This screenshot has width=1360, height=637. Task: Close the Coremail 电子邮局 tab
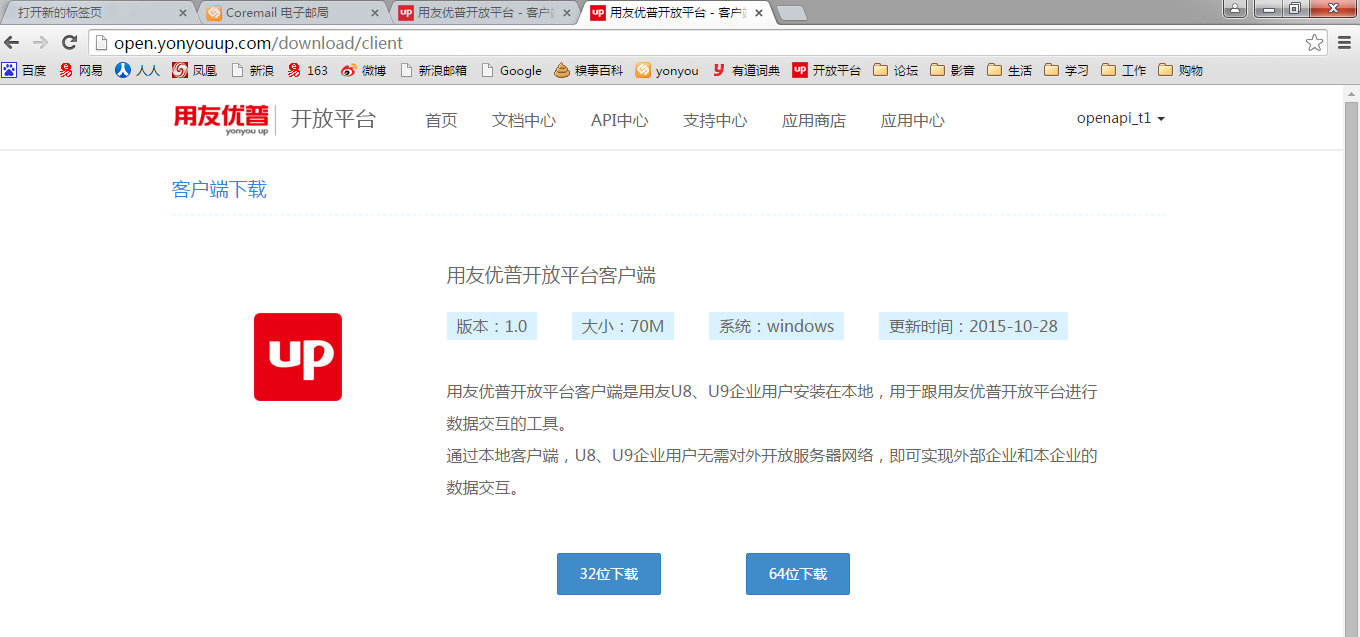[x=376, y=13]
